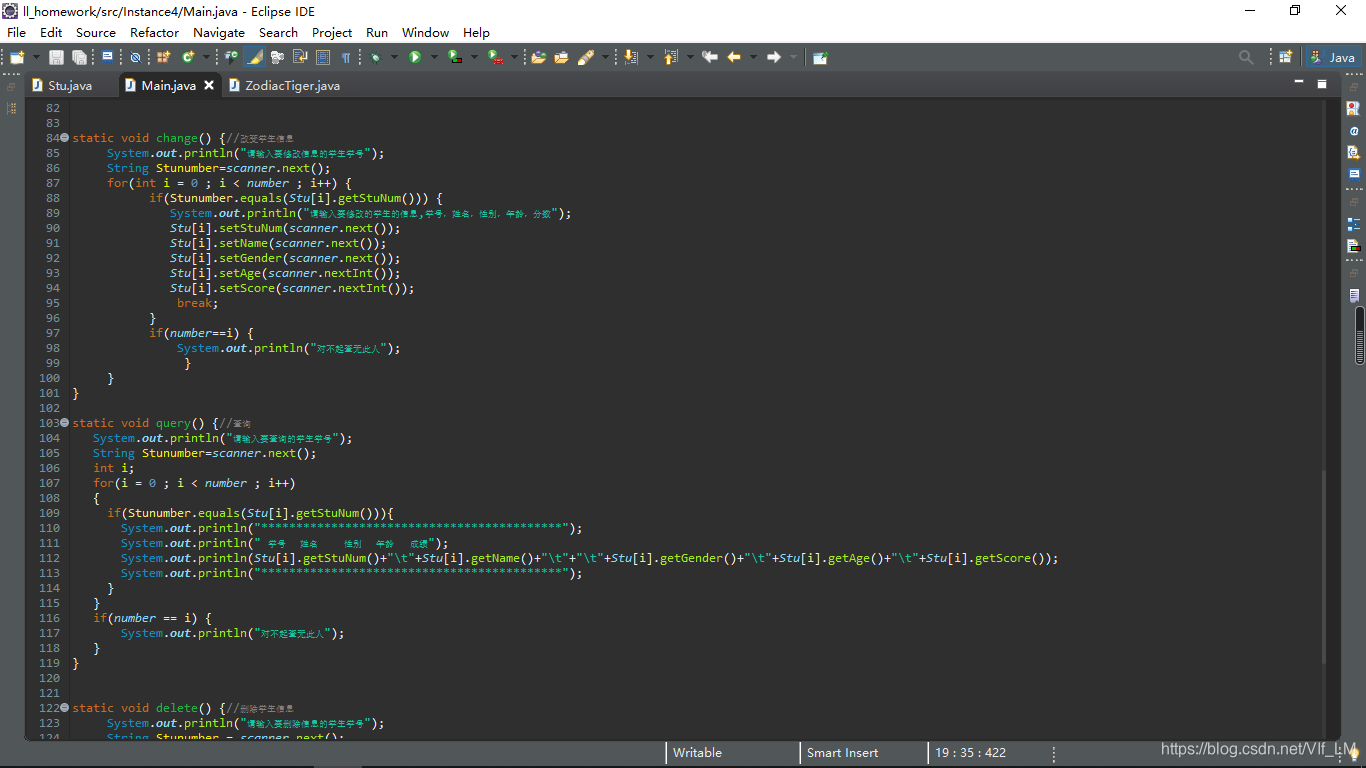Collapse the change() method at line 84

tap(64, 138)
